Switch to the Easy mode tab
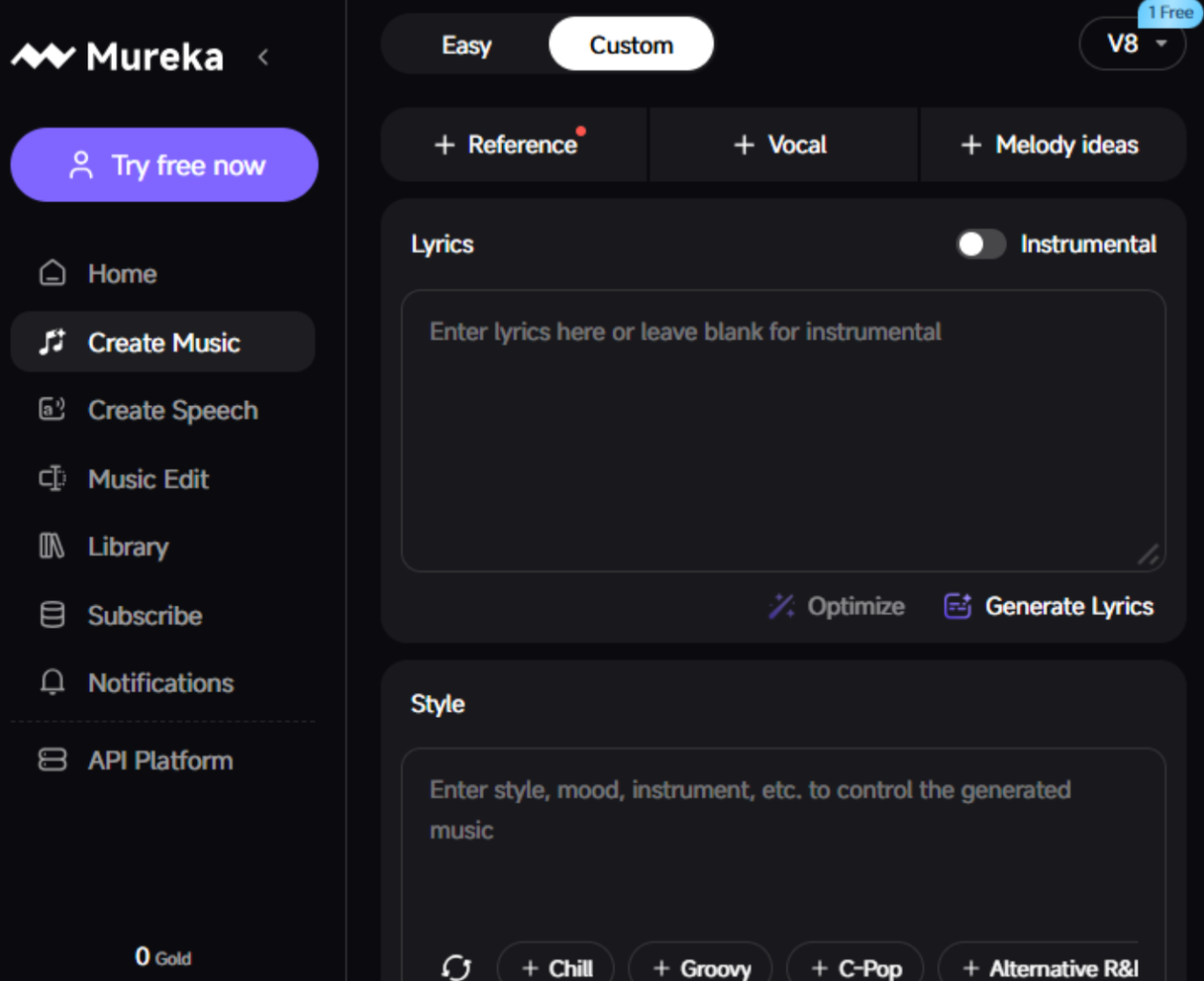 tap(466, 45)
